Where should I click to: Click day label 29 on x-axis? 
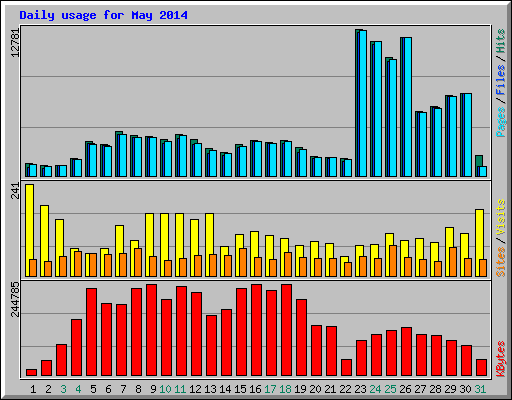pyautogui.click(x=450, y=389)
